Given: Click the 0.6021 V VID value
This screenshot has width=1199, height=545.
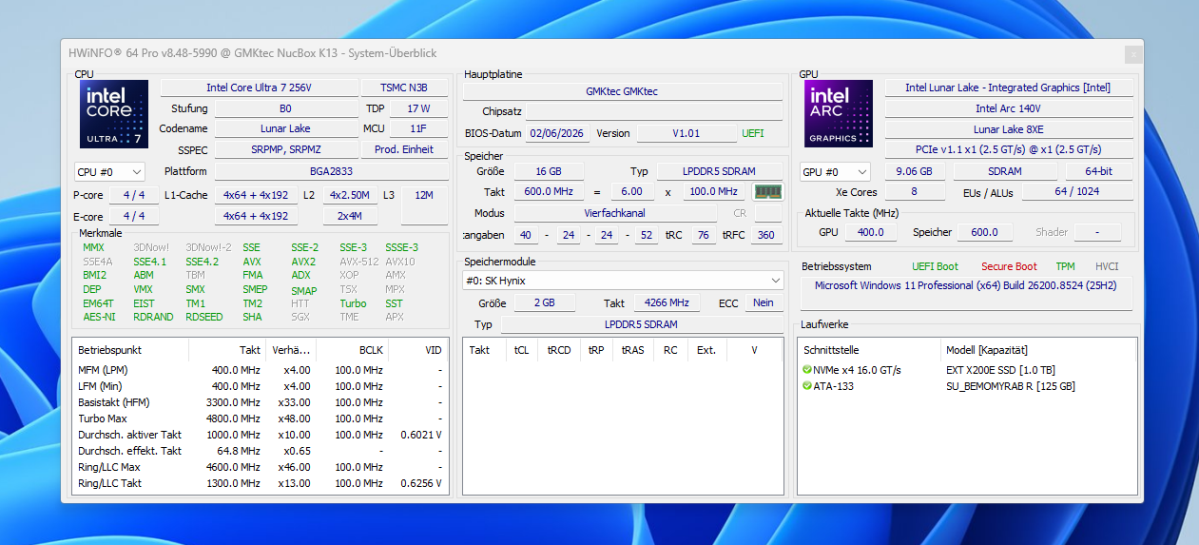Looking at the screenshot, I should pyautogui.click(x=421, y=435).
